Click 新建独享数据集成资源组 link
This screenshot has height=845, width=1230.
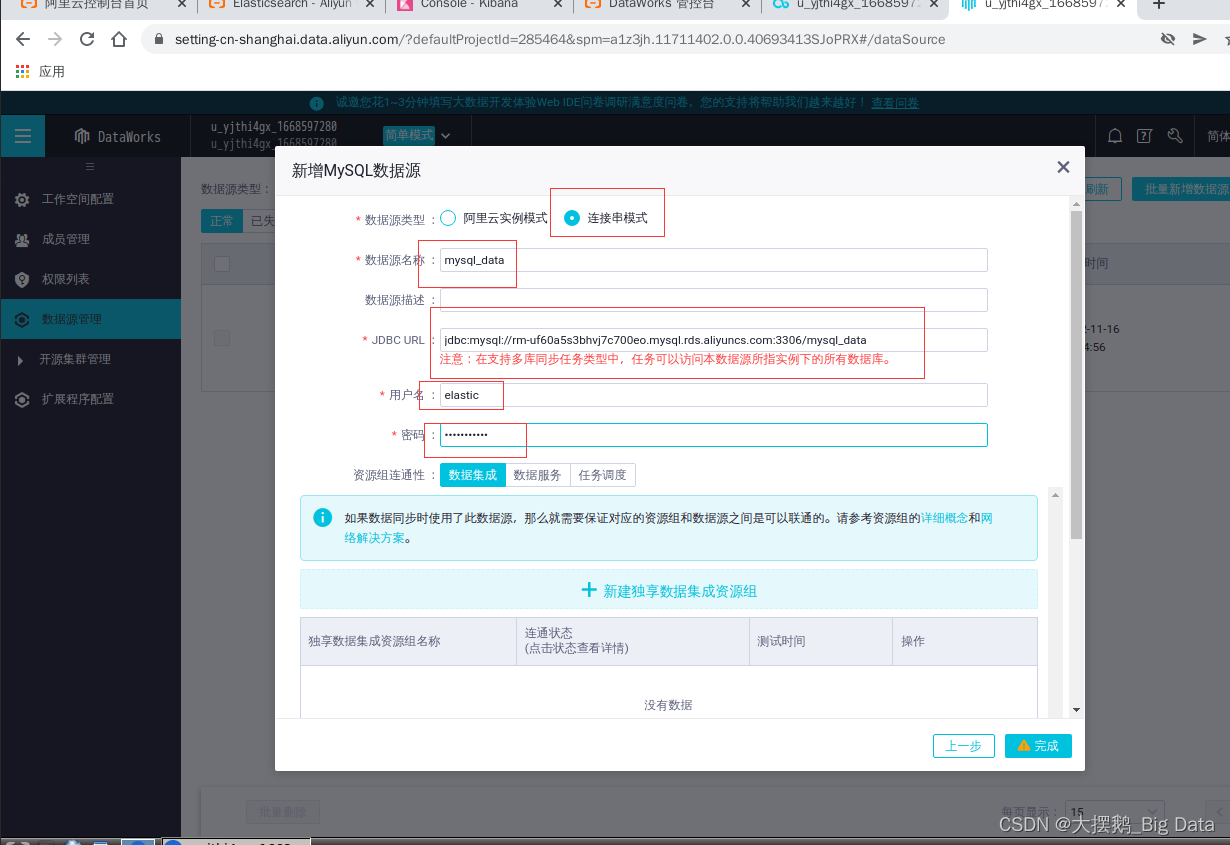pyautogui.click(x=680, y=591)
